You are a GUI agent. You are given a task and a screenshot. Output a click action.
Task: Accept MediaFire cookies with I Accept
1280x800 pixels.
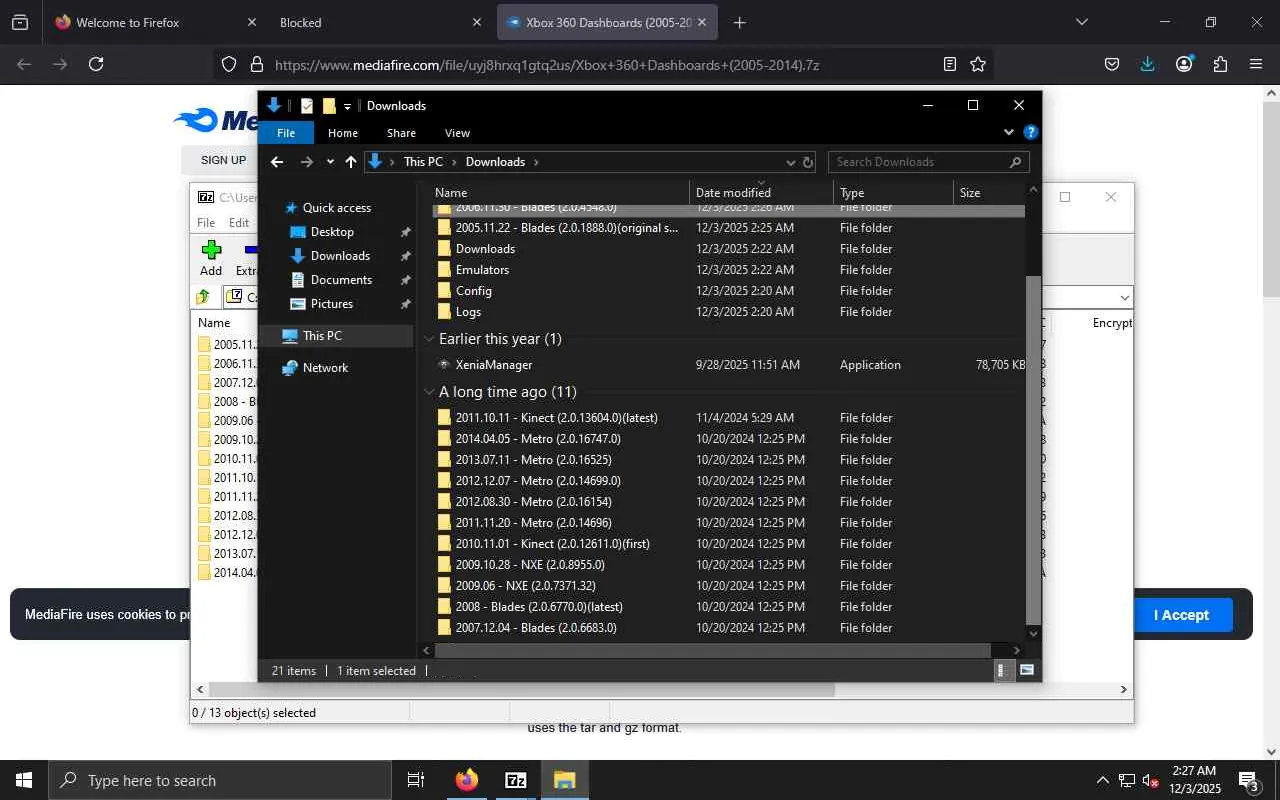tap(1181, 615)
